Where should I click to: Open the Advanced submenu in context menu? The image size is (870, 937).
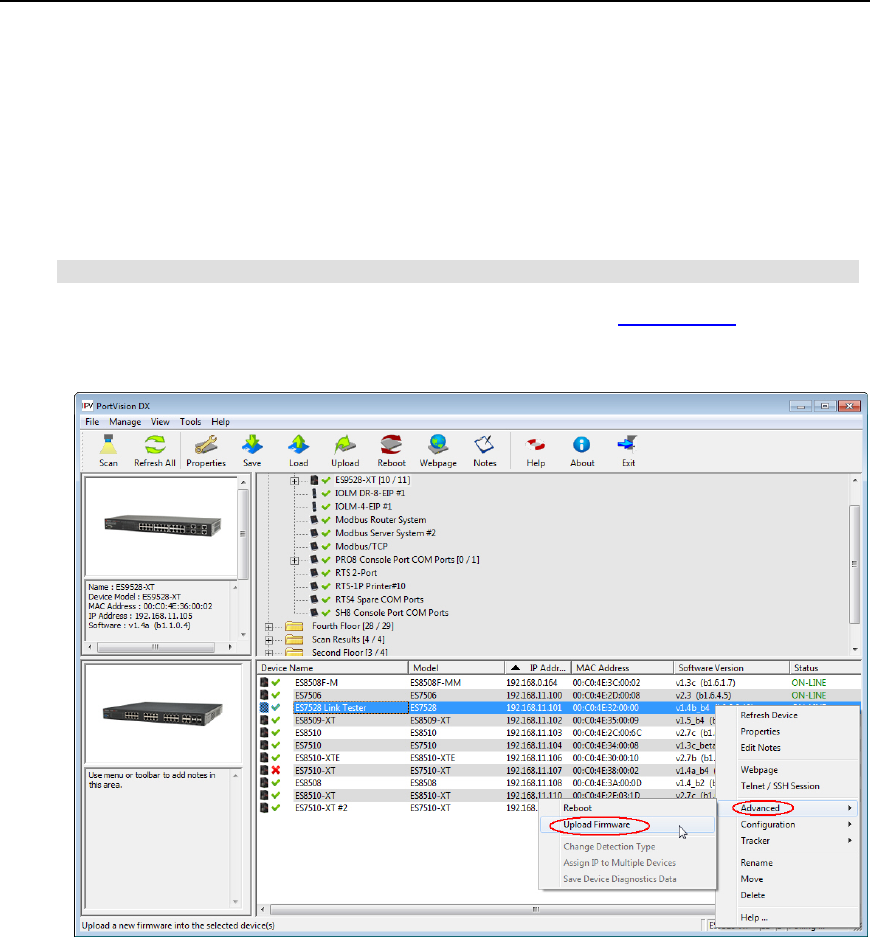pos(788,808)
